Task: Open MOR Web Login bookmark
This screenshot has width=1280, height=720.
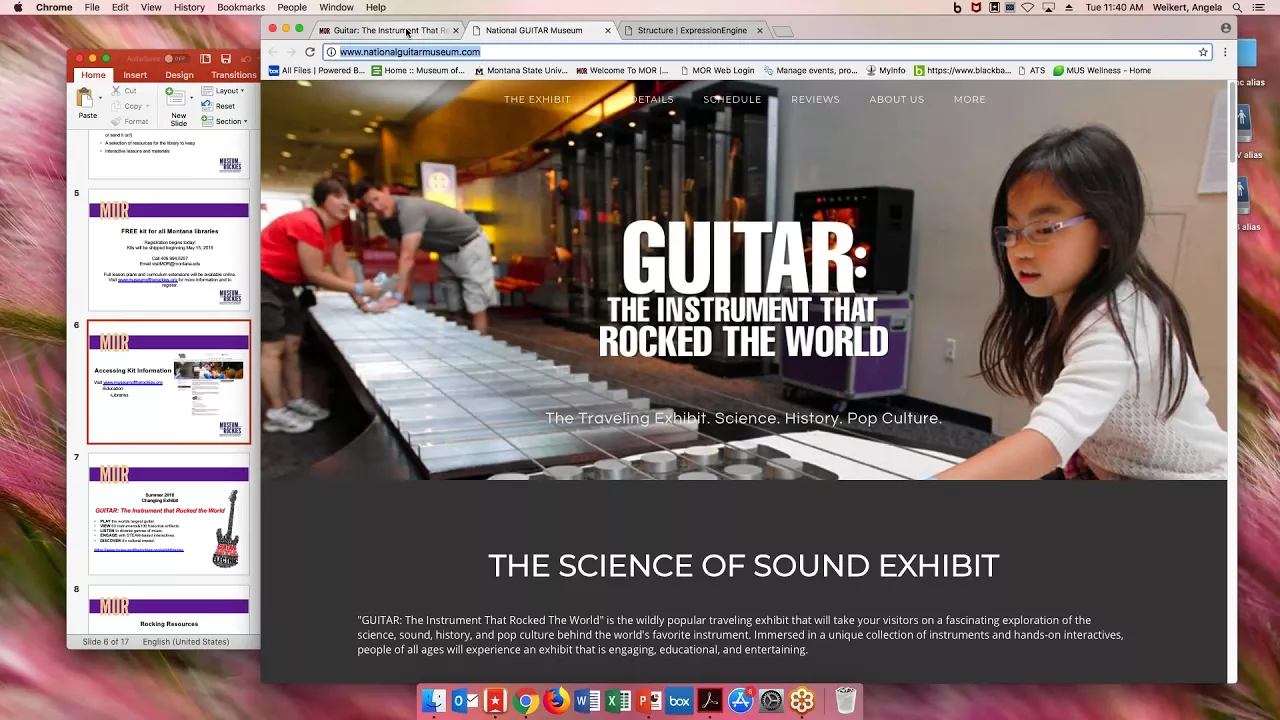Action: (x=717, y=70)
